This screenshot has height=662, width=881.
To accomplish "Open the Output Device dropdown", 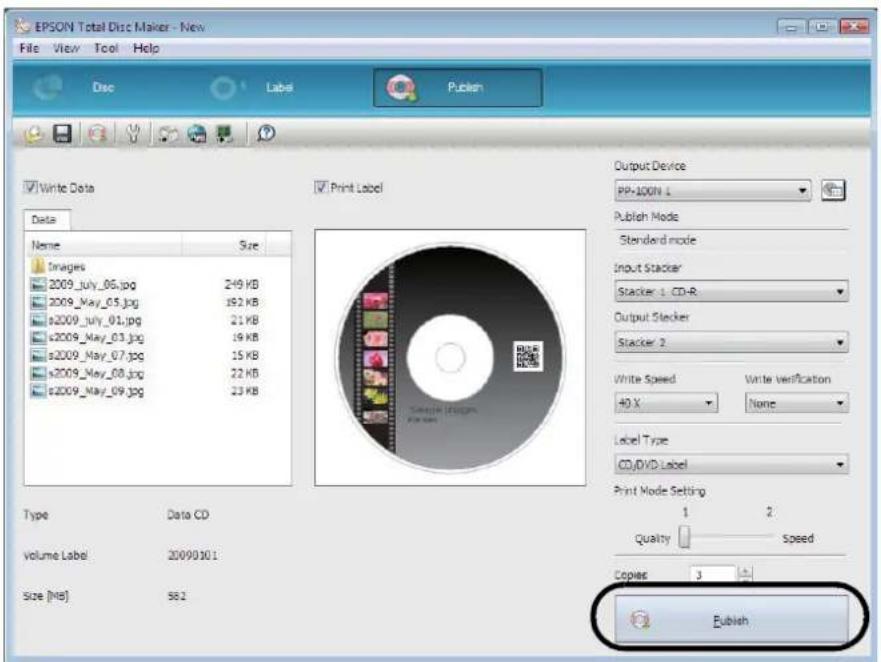I will click(x=712, y=191).
